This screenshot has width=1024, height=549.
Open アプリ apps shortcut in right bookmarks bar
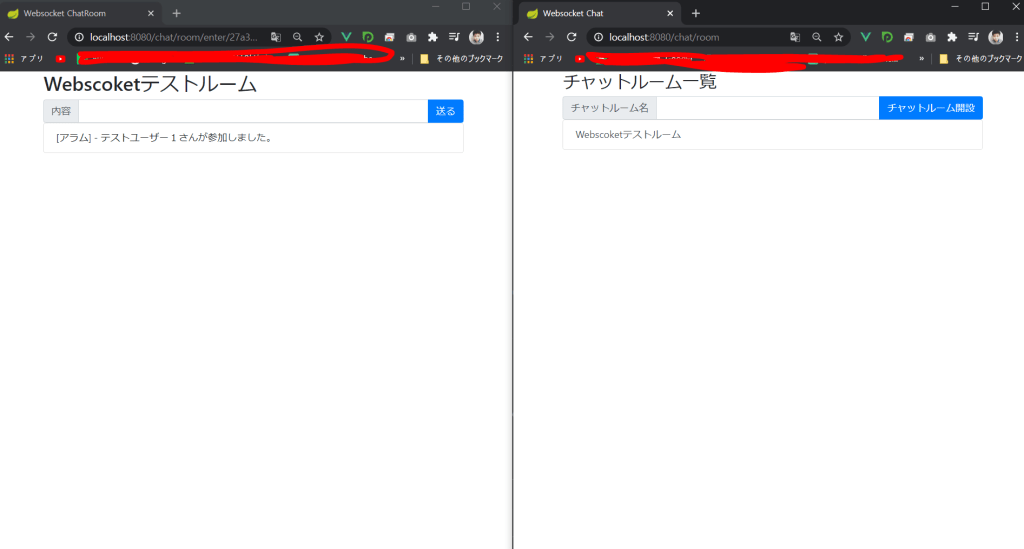coord(544,59)
